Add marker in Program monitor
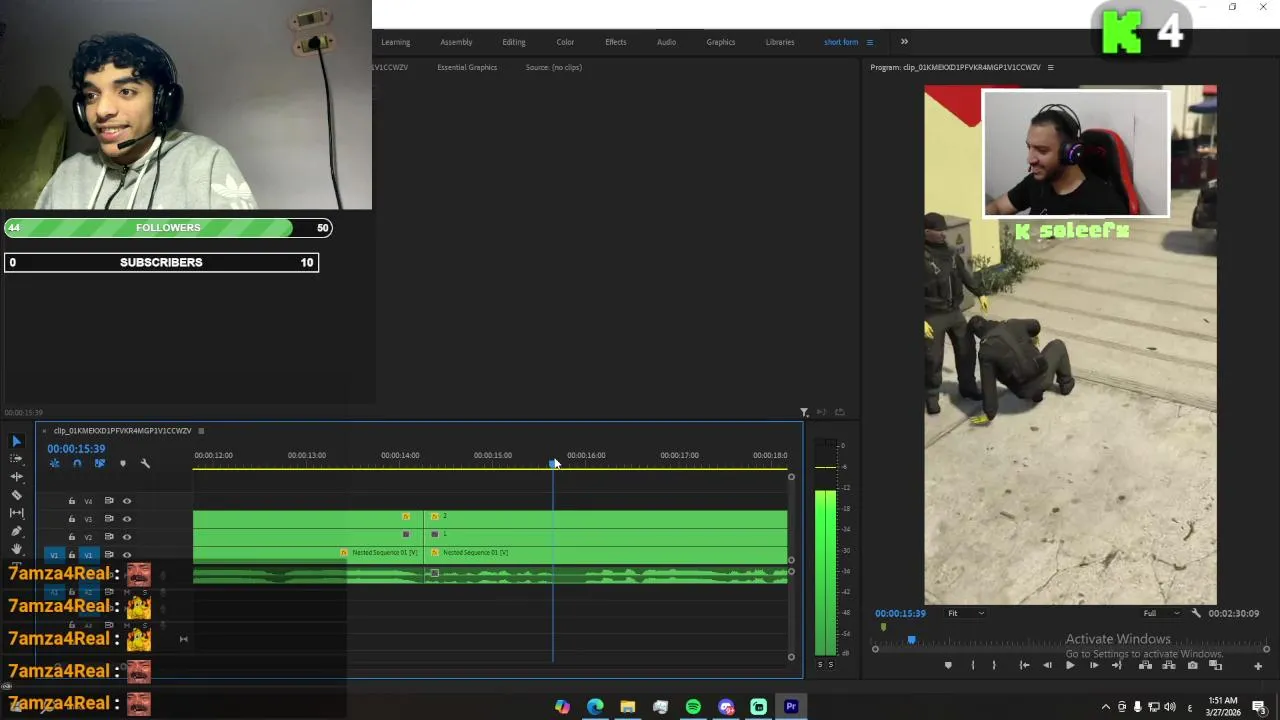1280x720 pixels. pos(948,665)
